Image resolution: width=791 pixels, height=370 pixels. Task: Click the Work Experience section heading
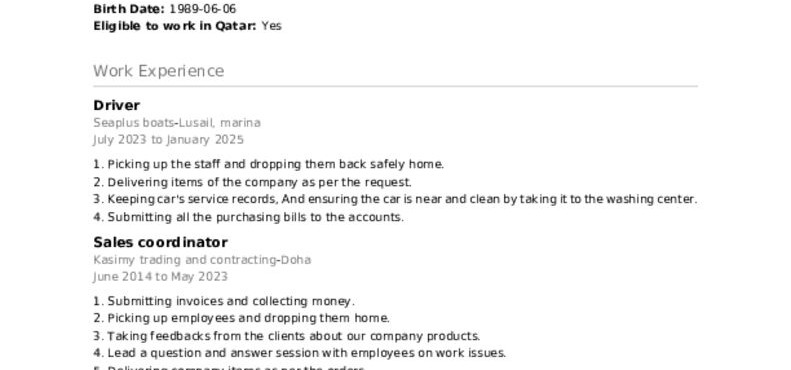[x=158, y=71]
